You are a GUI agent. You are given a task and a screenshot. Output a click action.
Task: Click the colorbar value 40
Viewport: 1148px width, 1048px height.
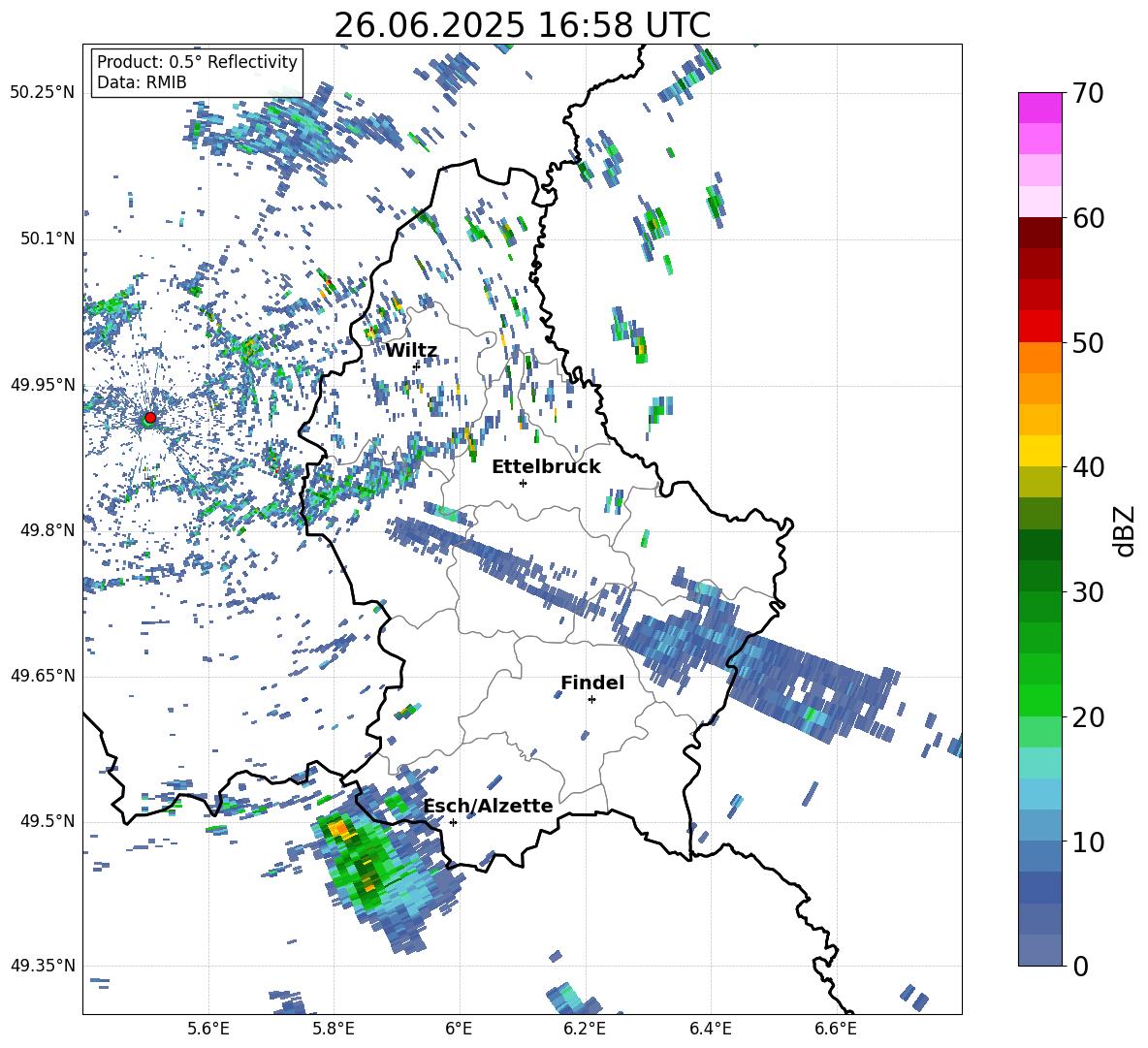[1089, 467]
